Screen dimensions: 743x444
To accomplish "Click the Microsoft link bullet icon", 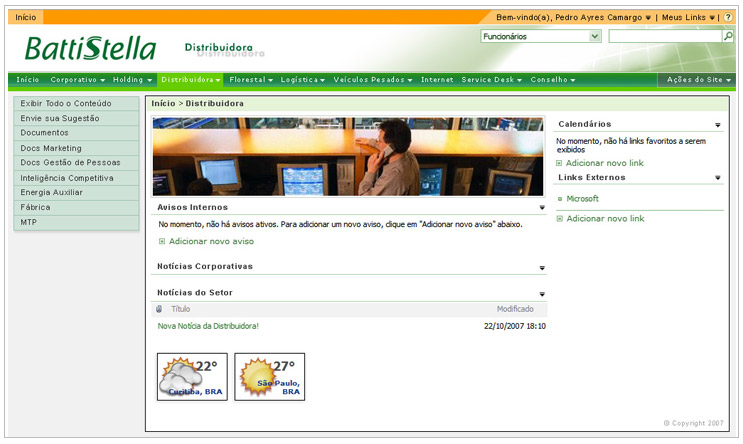I will (560, 199).
